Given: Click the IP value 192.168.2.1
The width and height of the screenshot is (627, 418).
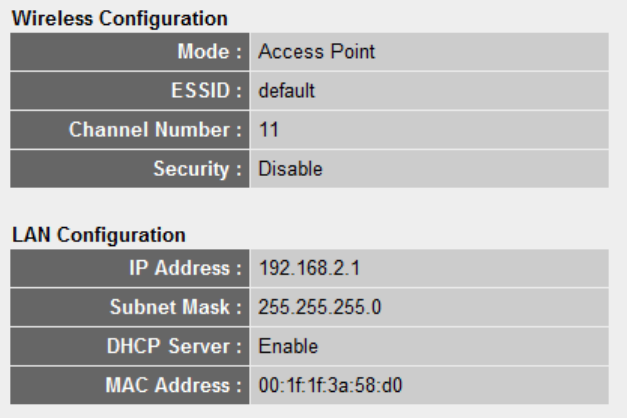Looking at the screenshot, I should (310, 268).
